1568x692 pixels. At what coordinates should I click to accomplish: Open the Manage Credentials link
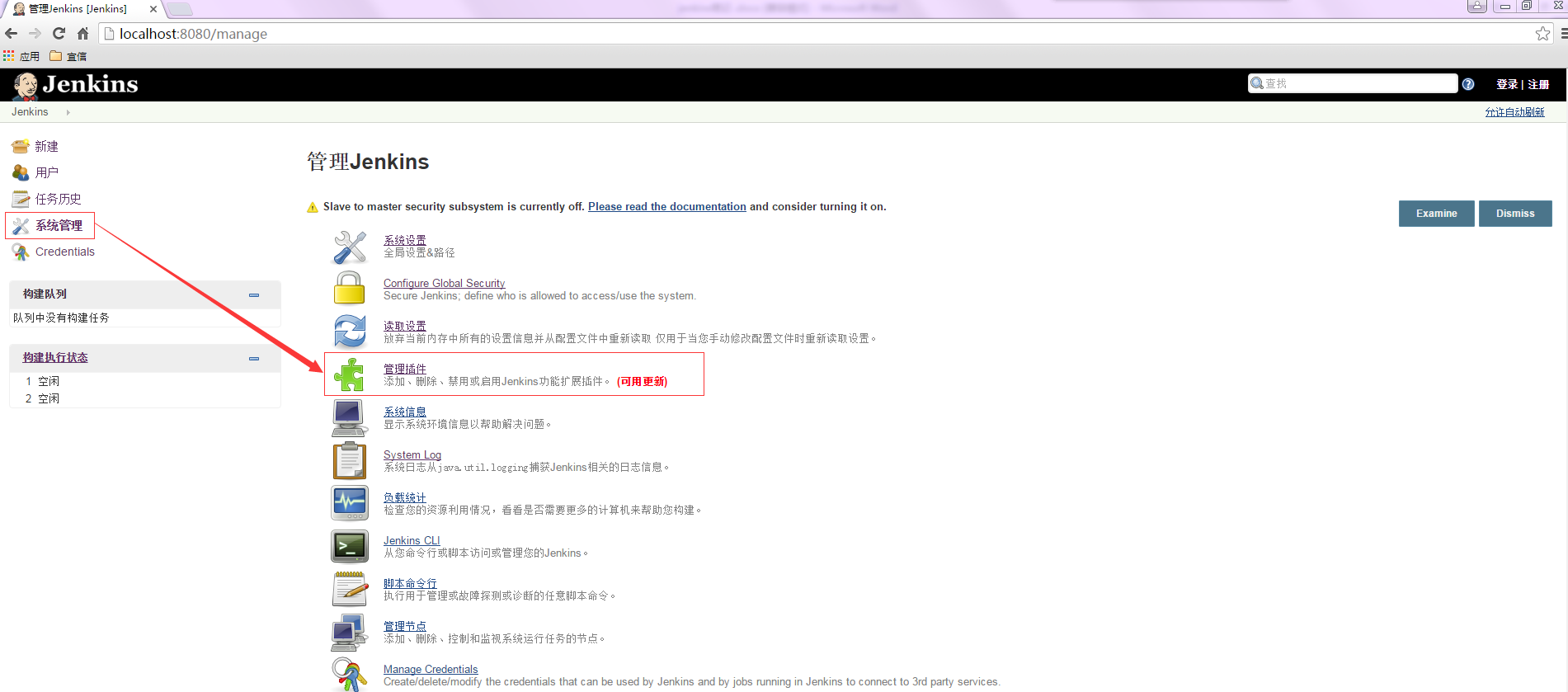(431, 669)
